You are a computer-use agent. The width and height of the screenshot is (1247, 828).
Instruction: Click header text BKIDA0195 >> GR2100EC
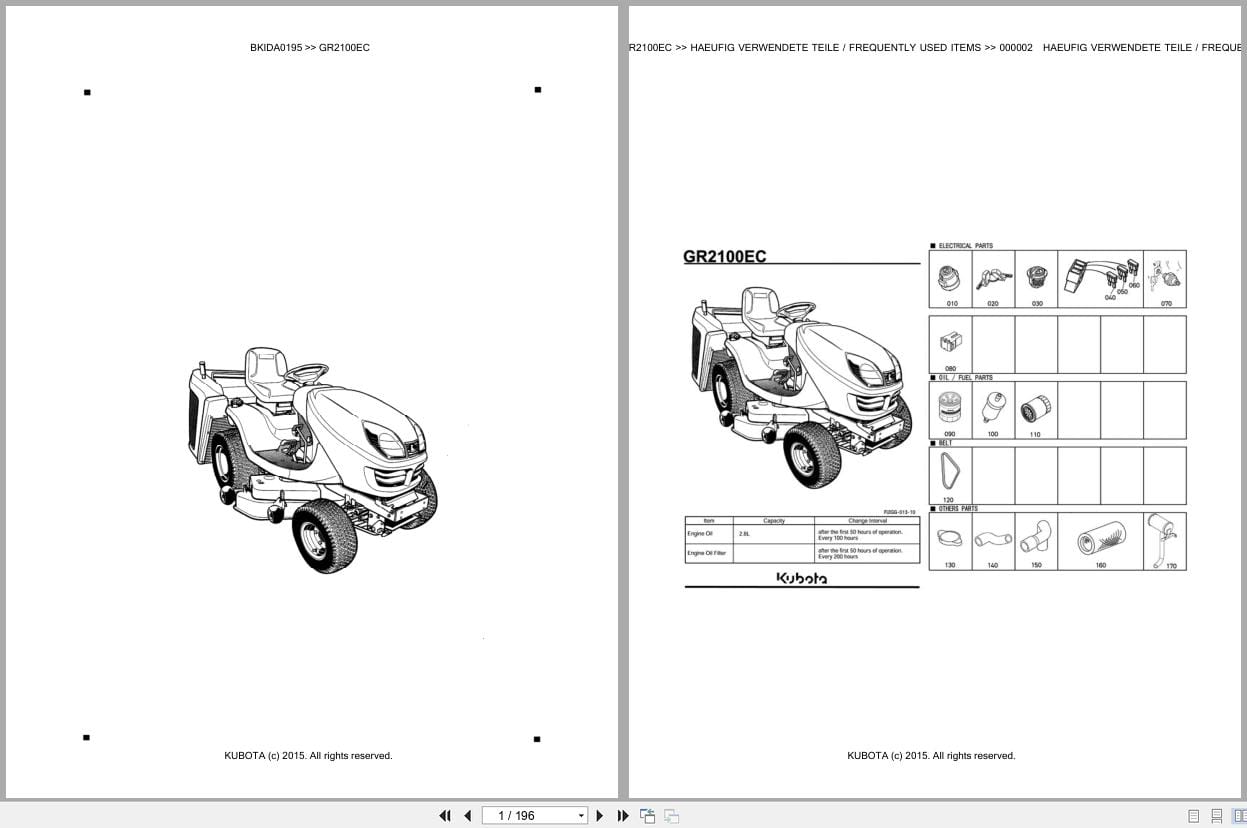coord(310,47)
